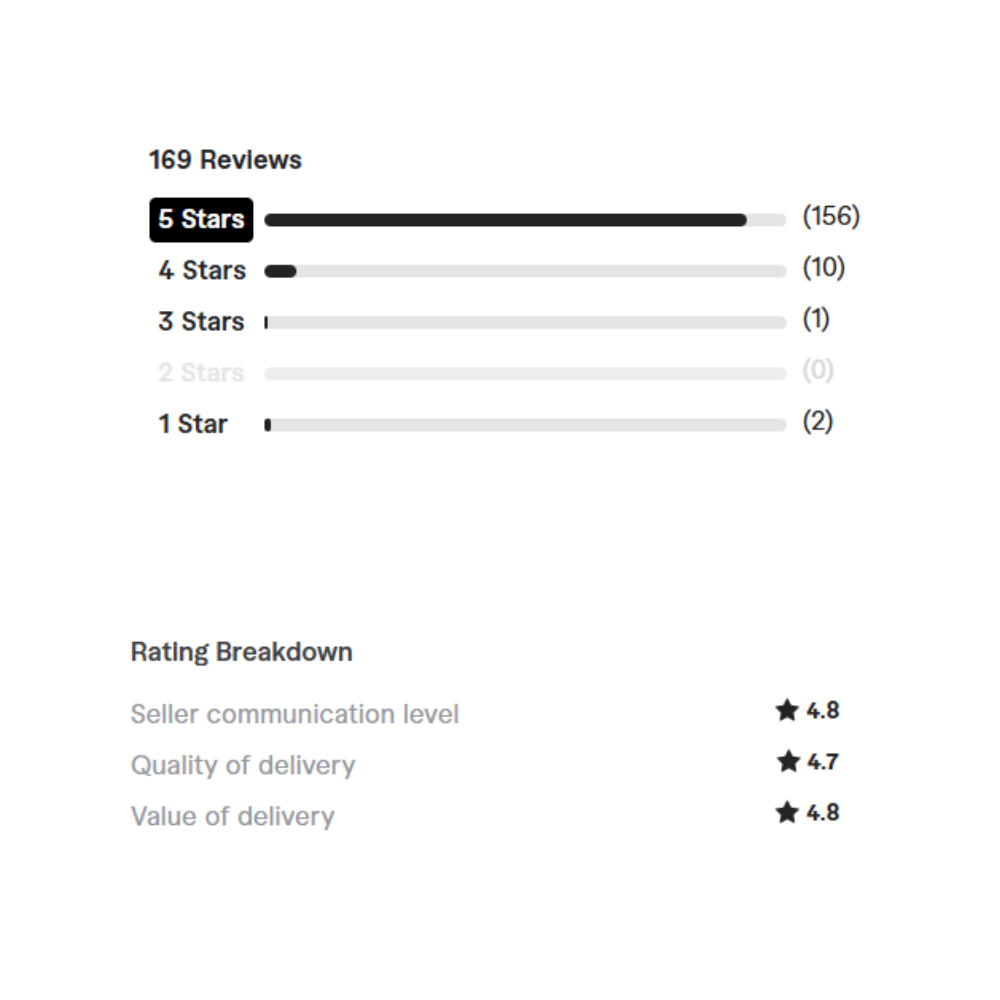Click the Rating Breakdown heading
The height and width of the screenshot is (1000, 1000).
(241, 652)
